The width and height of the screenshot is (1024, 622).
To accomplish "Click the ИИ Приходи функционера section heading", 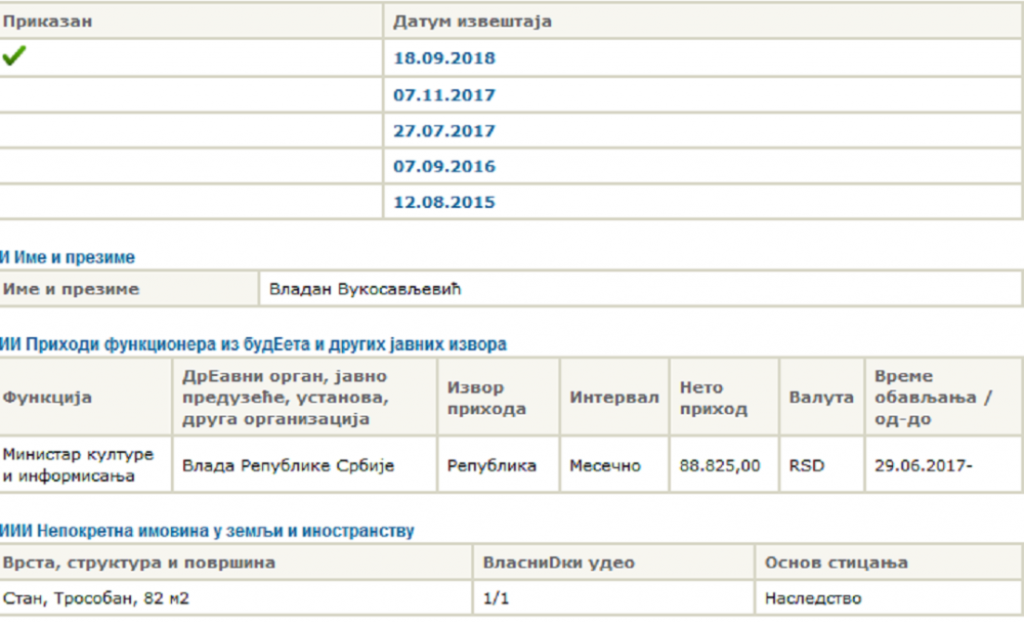I will pyautogui.click(x=254, y=344).
